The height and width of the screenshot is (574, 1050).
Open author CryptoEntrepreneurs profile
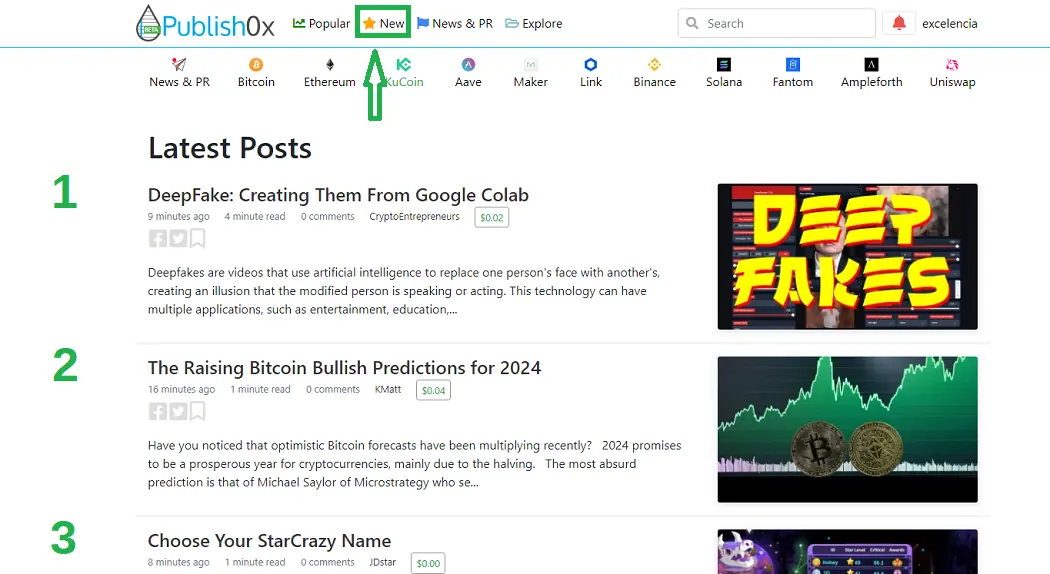(415, 216)
